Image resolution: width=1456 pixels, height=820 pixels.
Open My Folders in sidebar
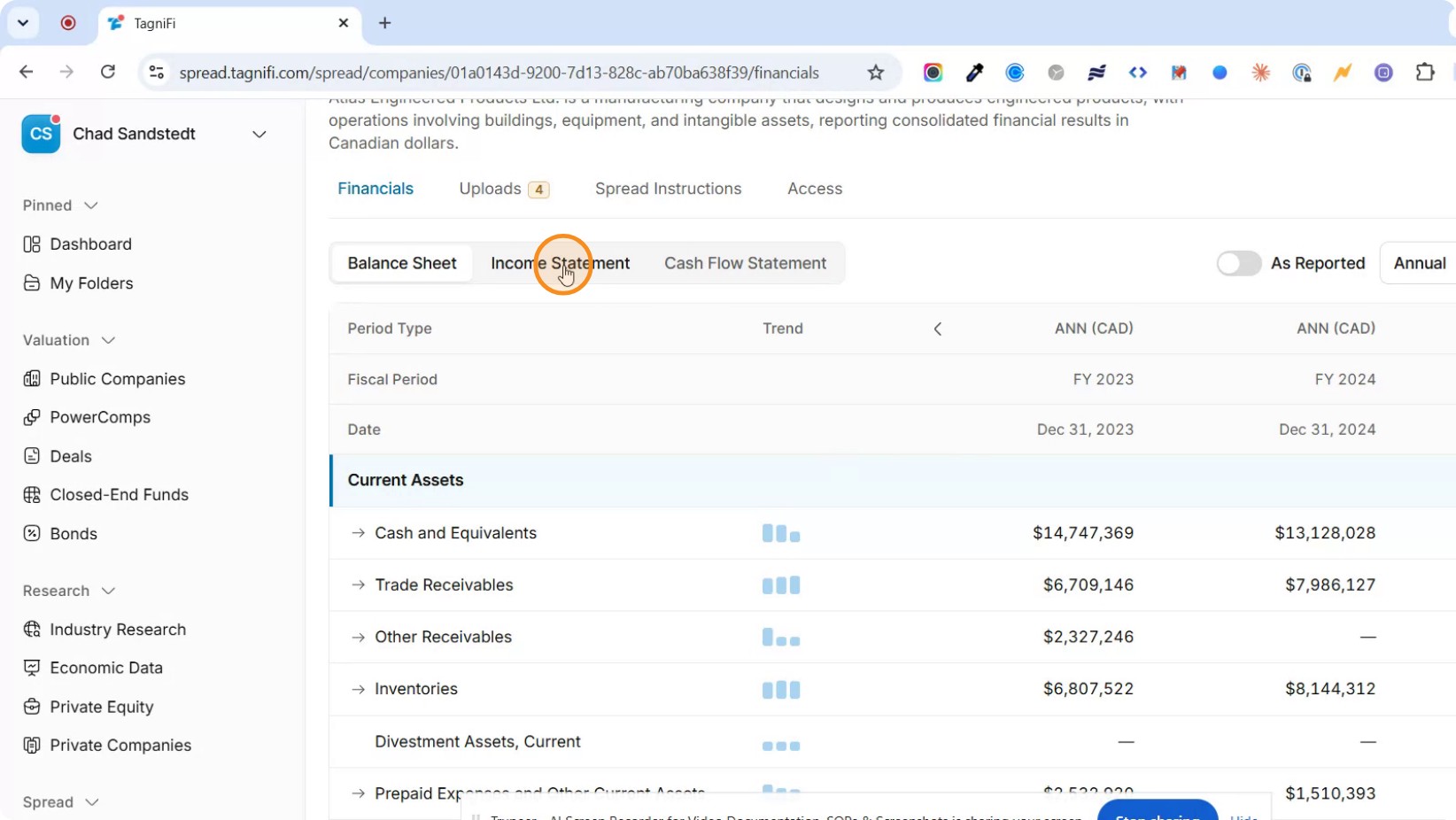[x=78, y=283]
